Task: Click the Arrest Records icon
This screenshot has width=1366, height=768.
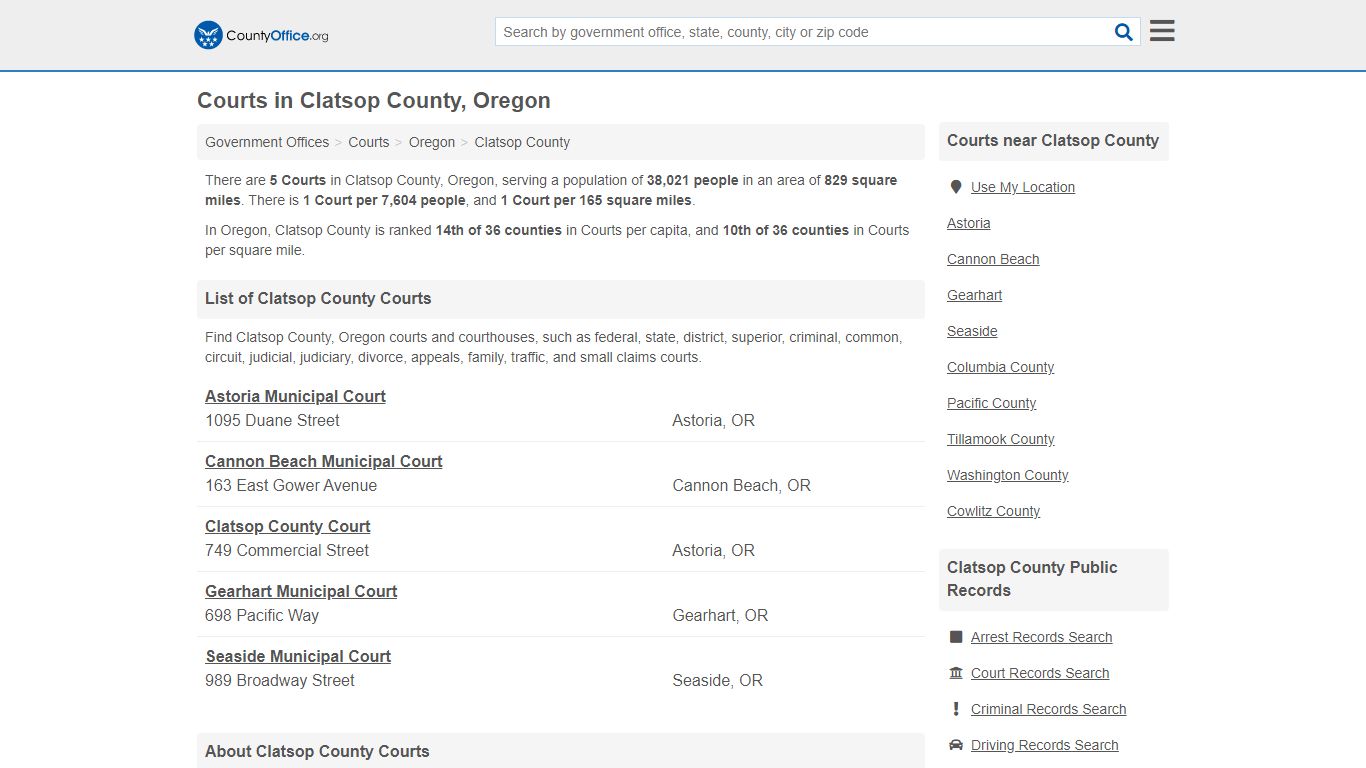Action: 956,637
